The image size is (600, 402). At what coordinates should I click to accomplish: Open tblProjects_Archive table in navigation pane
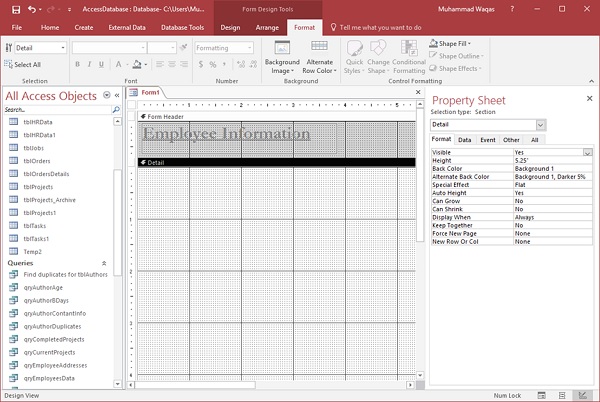[50, 198]
